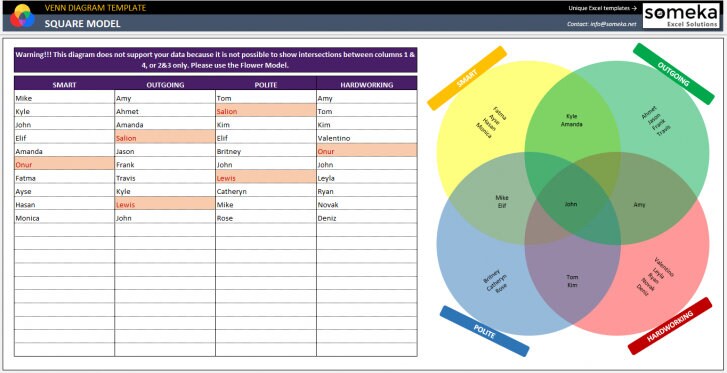Click the green OUTGOING diagram label
Viewport: 727px width, 373px height.
(x=674, y=74)
